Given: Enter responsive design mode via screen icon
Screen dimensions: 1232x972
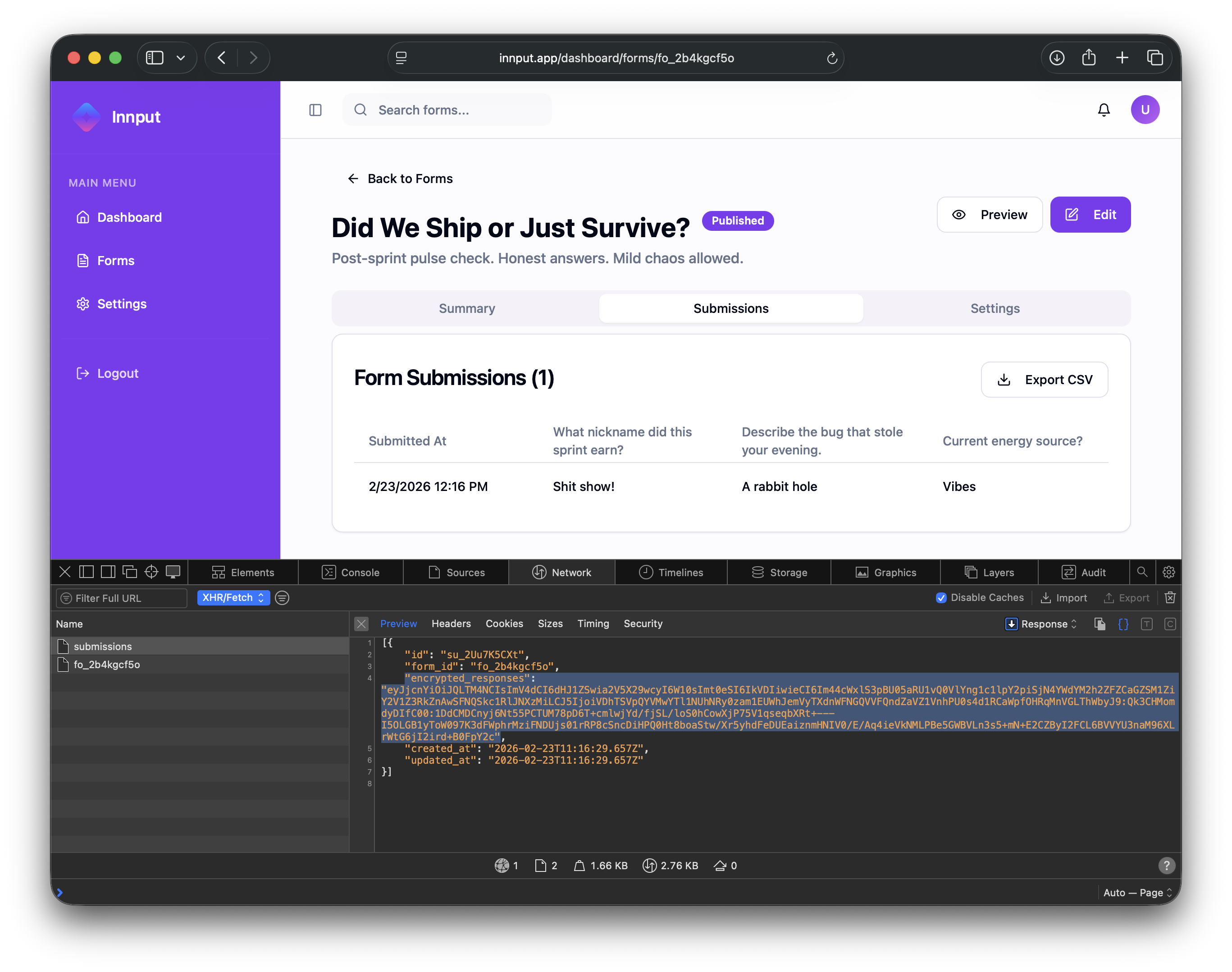Looking at the screenshot, I should (x=173, y=571).
